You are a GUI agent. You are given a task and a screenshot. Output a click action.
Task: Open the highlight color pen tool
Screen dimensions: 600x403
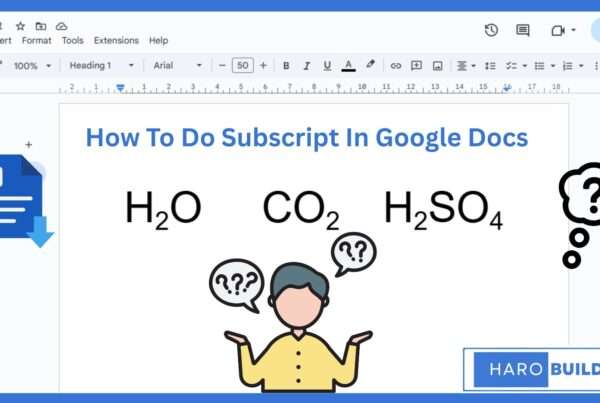370,65
